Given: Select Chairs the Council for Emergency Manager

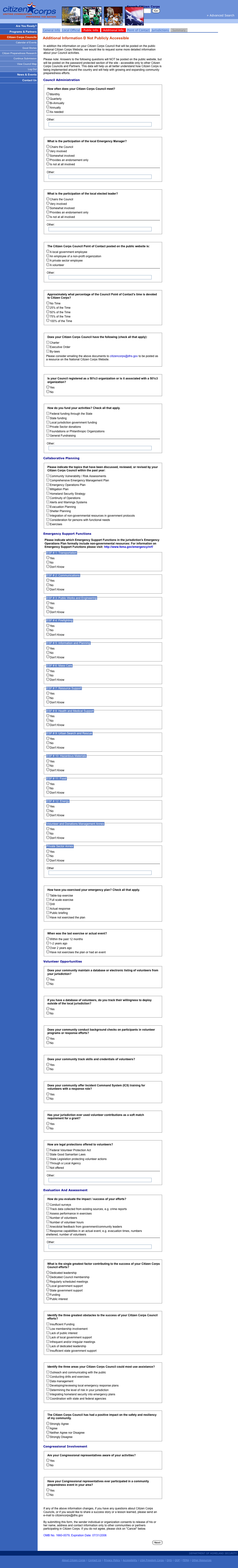Looking at the screenshot, I should tap(48, 147).
